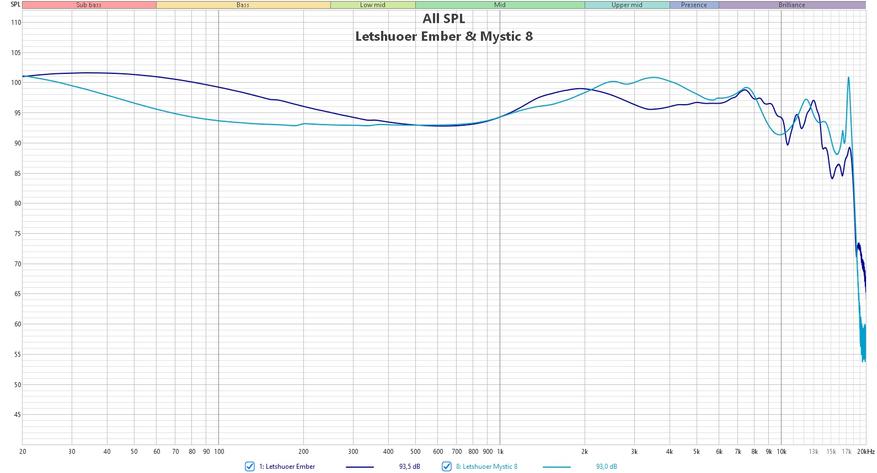This screenshot has width=877, height=473.
Task: Click the 110 SPL axis value
Action: (x=15, y=23)
